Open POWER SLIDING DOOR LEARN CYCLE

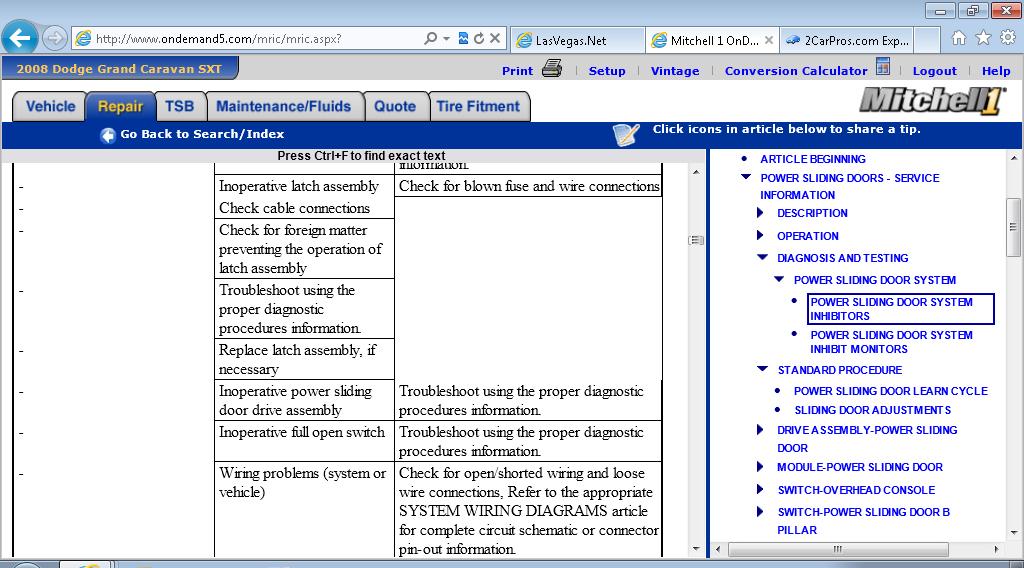point(891,390)
